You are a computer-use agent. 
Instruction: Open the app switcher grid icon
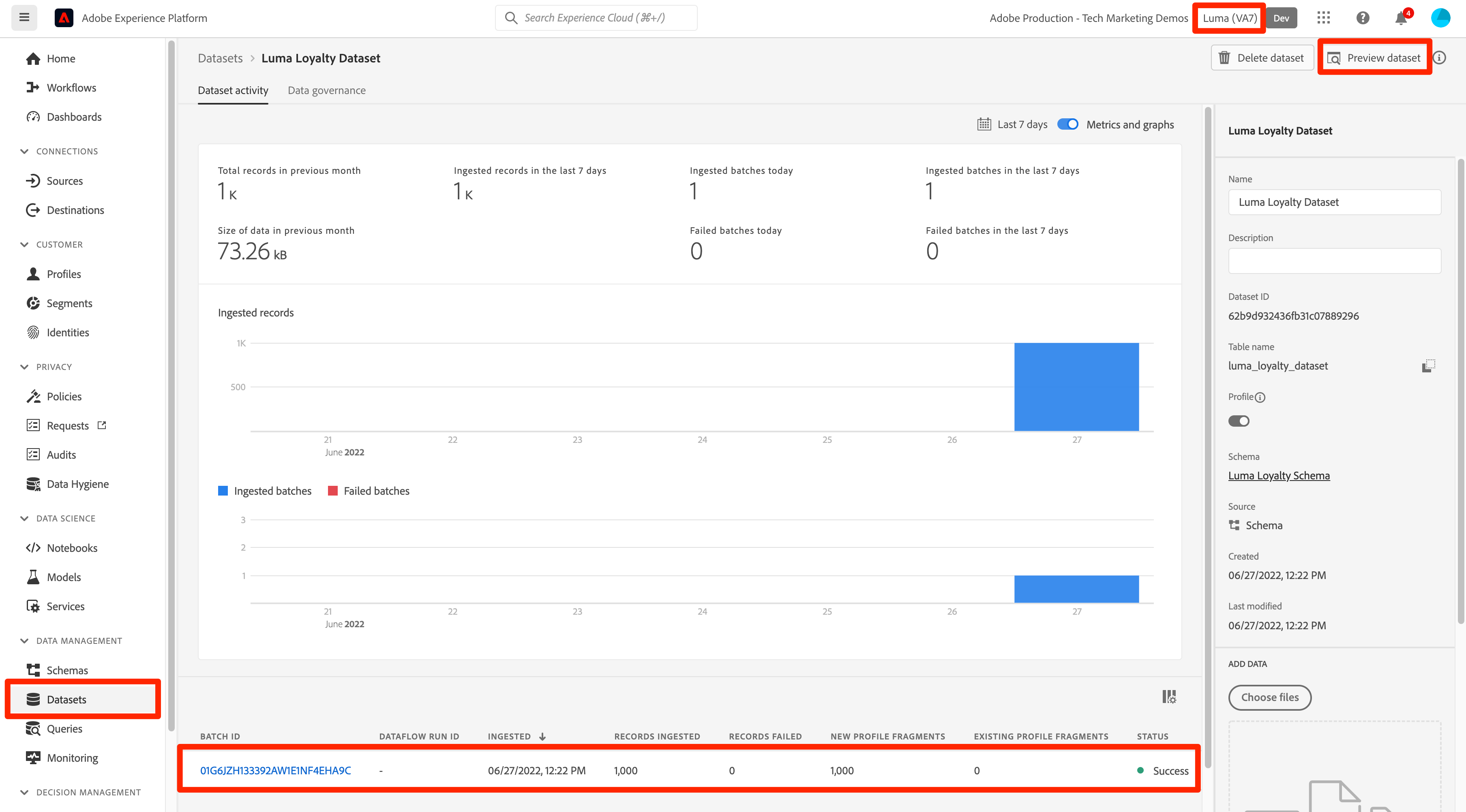click(x=1323, y=18)
